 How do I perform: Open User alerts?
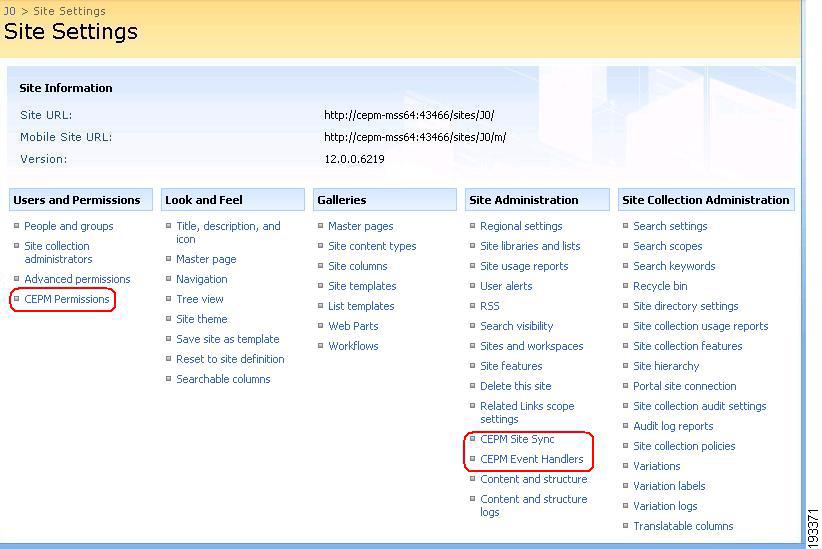pos(506,286)
